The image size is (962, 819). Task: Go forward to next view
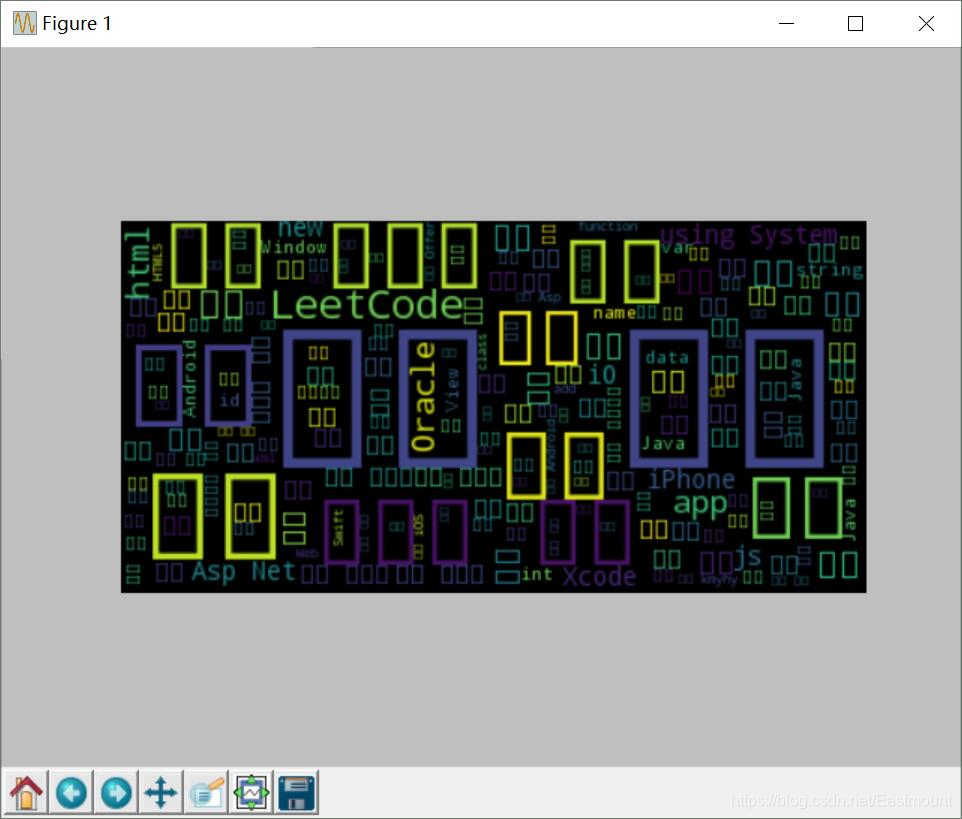[116, 793]
